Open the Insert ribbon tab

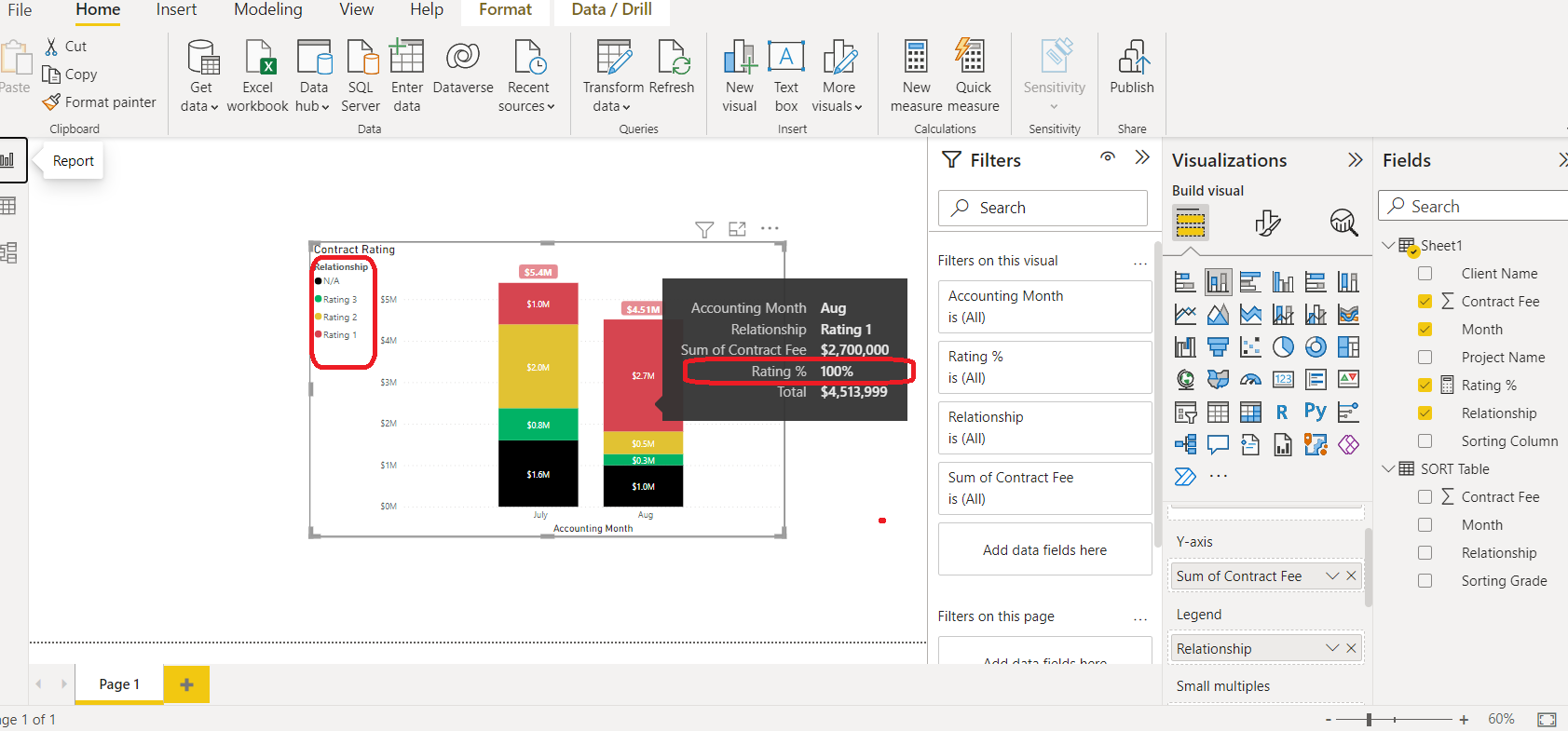(176, 10)
